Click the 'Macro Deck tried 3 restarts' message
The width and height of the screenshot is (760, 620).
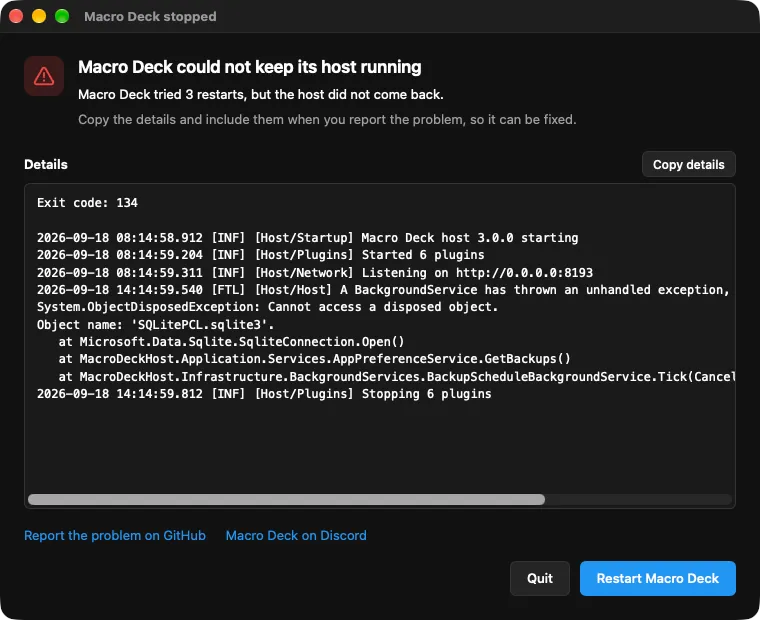tap(261, 94)
